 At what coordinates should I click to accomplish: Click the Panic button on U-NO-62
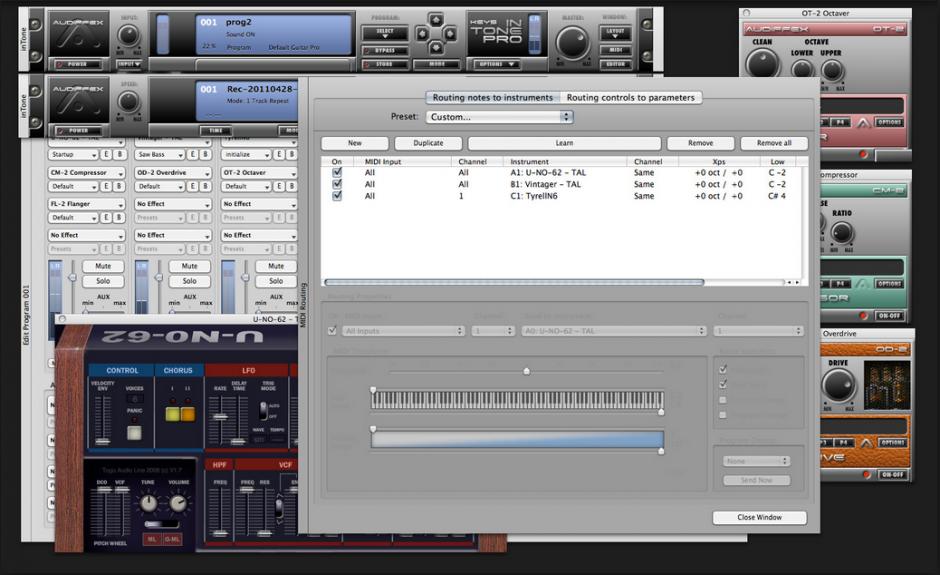(134, 432)
